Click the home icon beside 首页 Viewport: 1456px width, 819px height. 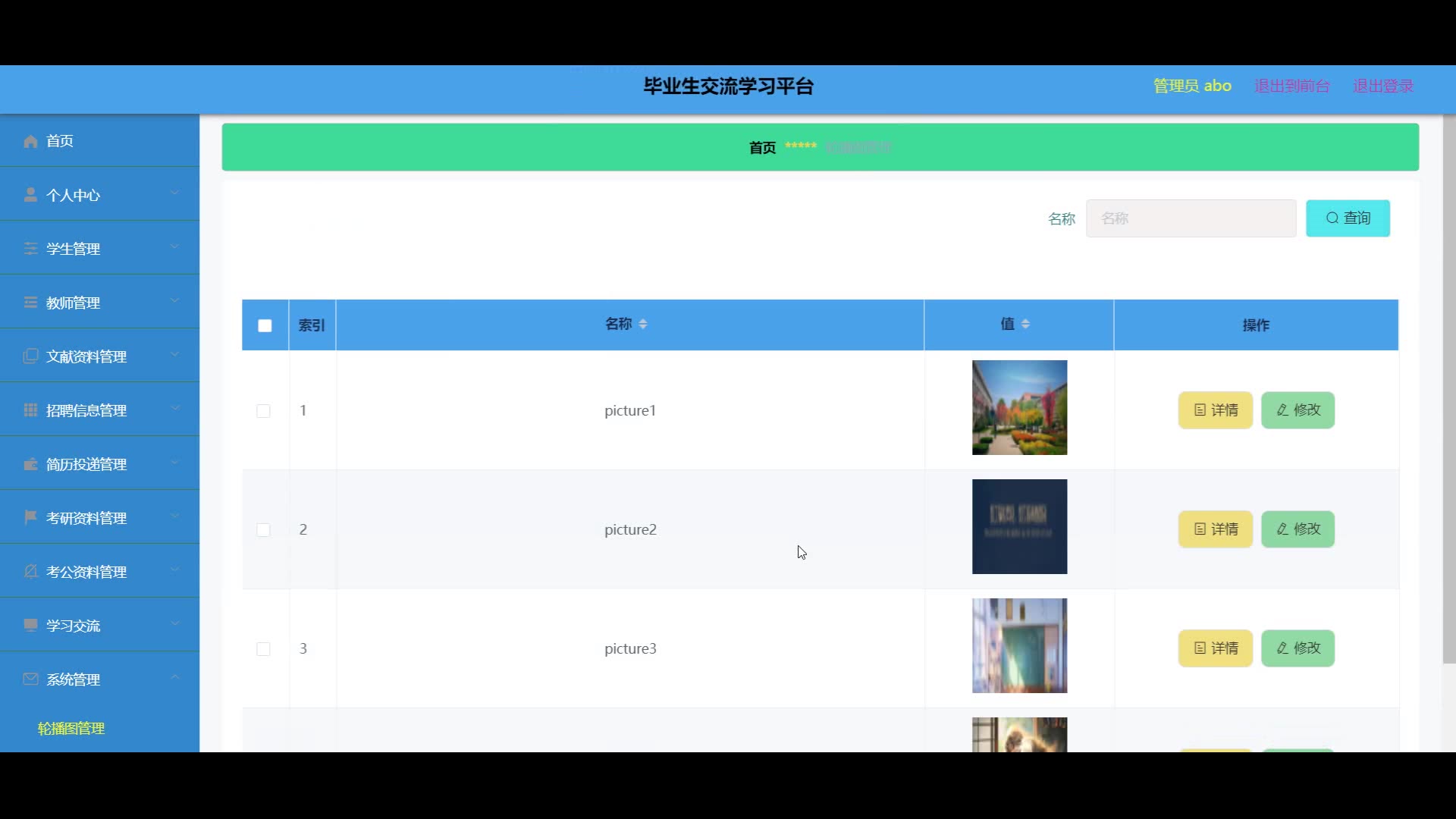pos(30,142)
